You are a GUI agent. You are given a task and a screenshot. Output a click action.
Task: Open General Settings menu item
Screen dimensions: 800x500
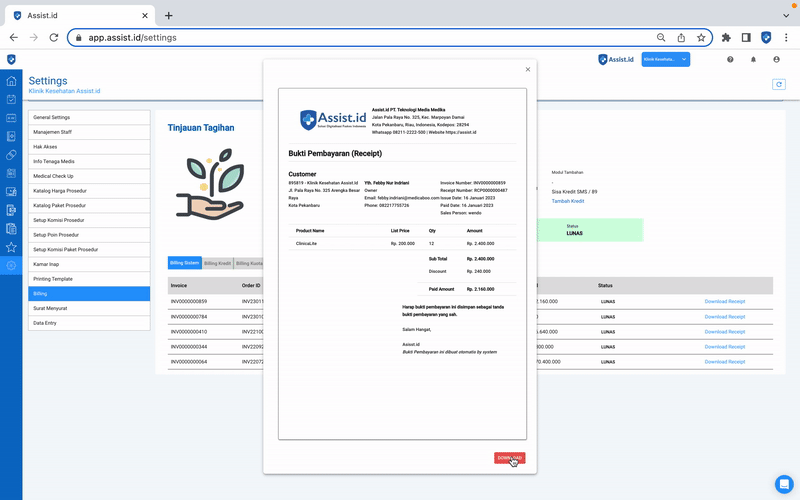(x=89, y=117)
